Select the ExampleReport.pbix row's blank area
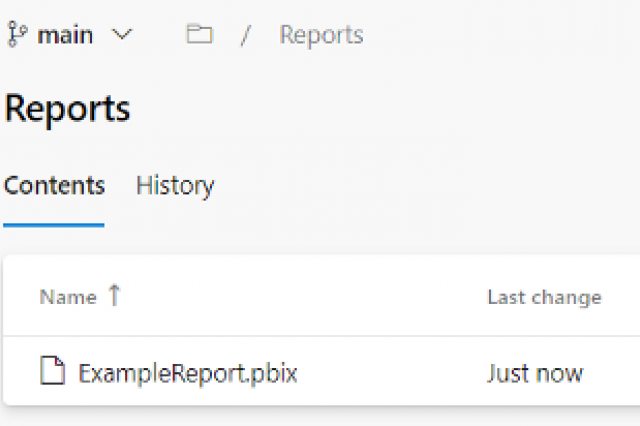Screen dimensions: 640x426 click(392, 373)
